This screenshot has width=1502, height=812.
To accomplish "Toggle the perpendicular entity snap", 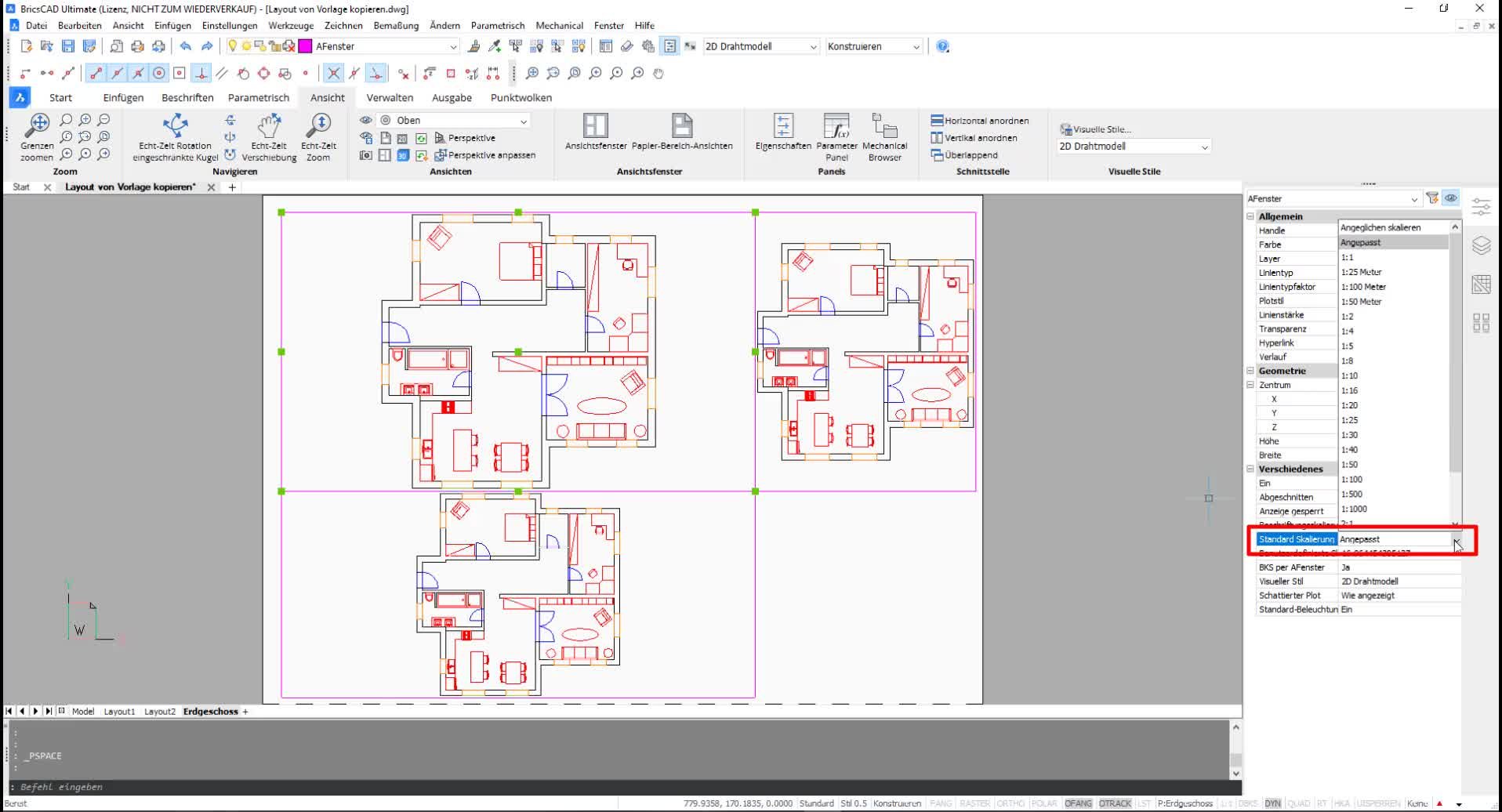I will coord(201,73).
